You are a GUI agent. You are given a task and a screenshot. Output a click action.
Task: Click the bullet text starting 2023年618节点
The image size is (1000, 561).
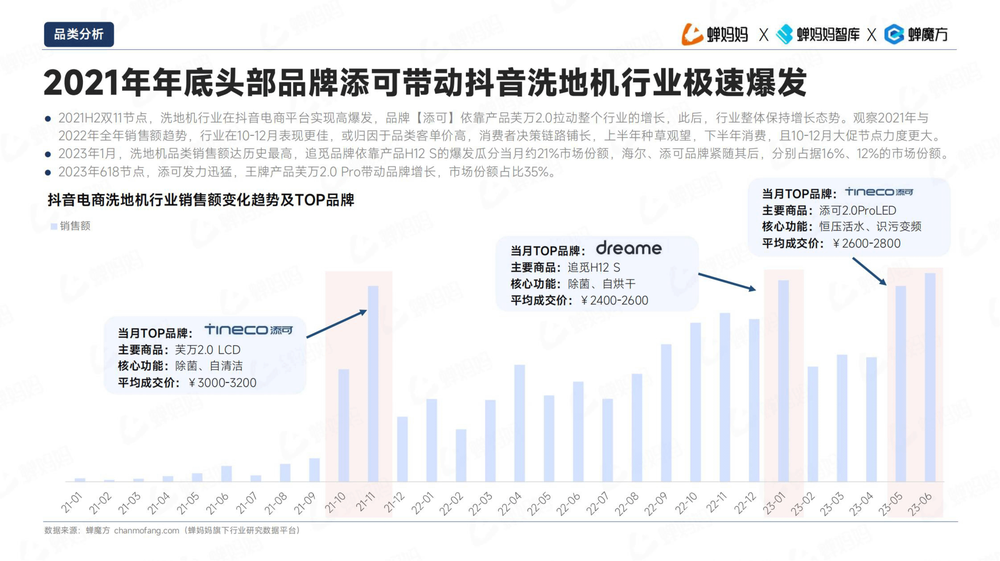307,171
